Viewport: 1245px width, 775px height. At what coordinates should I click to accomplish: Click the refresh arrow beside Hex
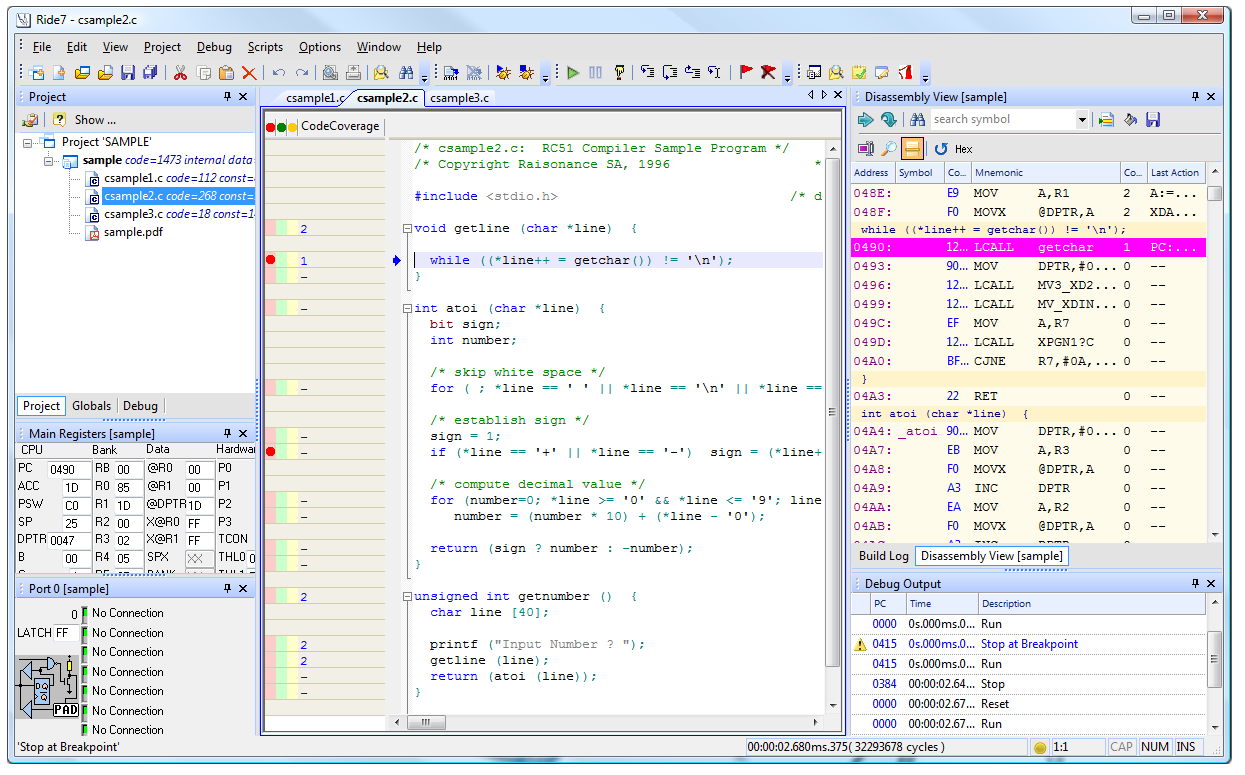[941, 149]
